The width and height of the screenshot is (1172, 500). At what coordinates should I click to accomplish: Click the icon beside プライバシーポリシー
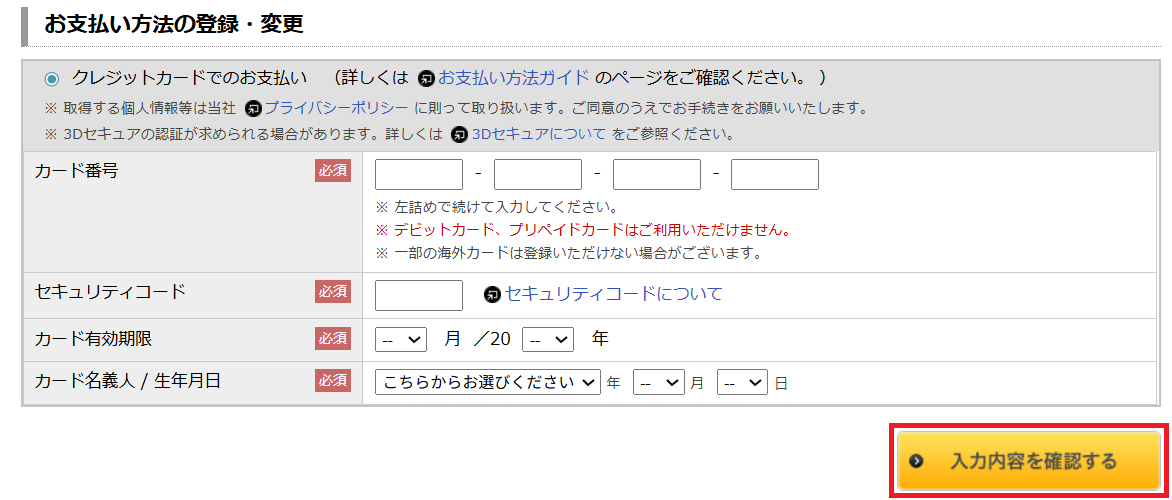[x=254, y=108]
